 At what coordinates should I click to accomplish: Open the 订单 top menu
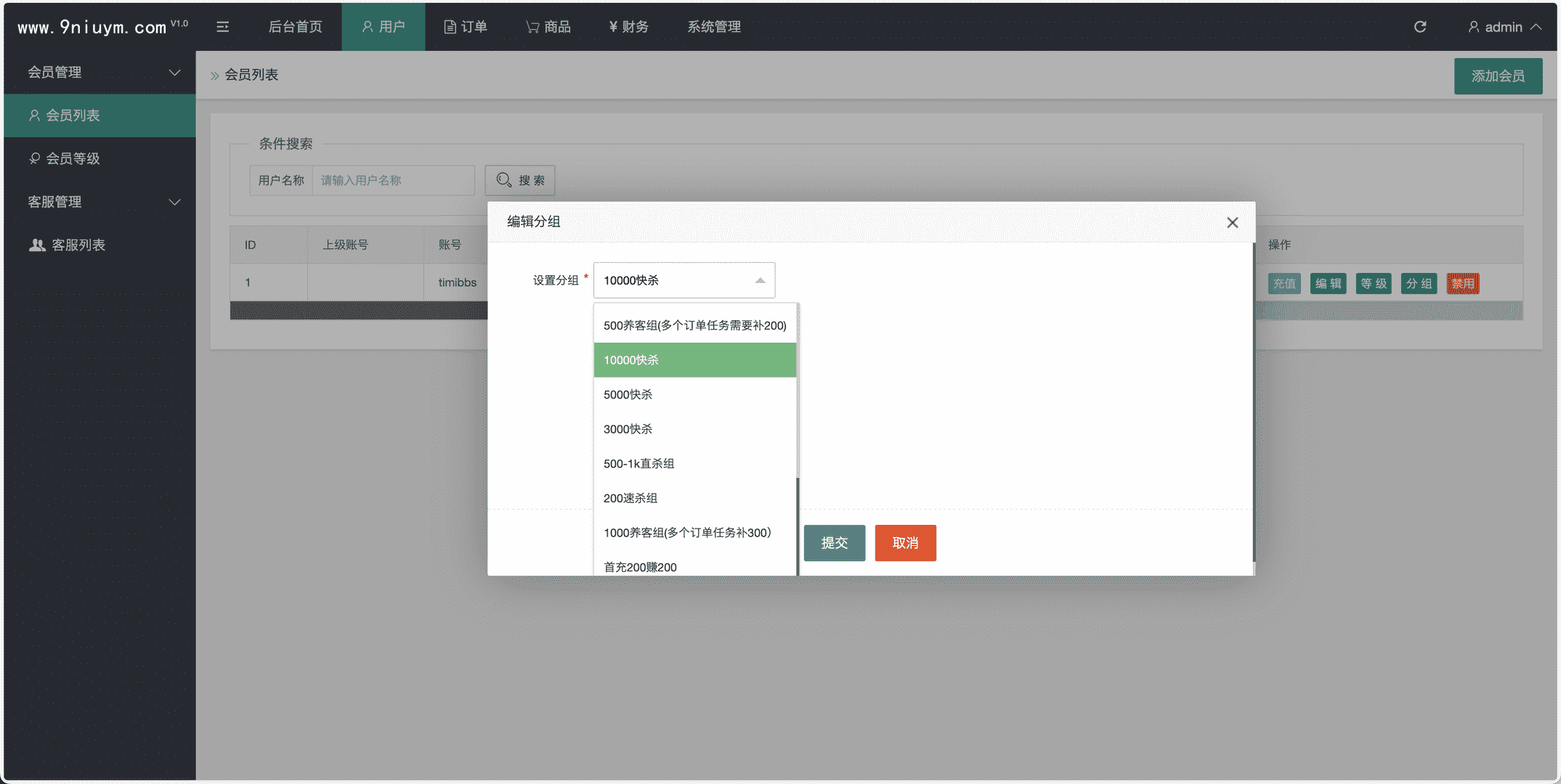click(x=466, y=27)
